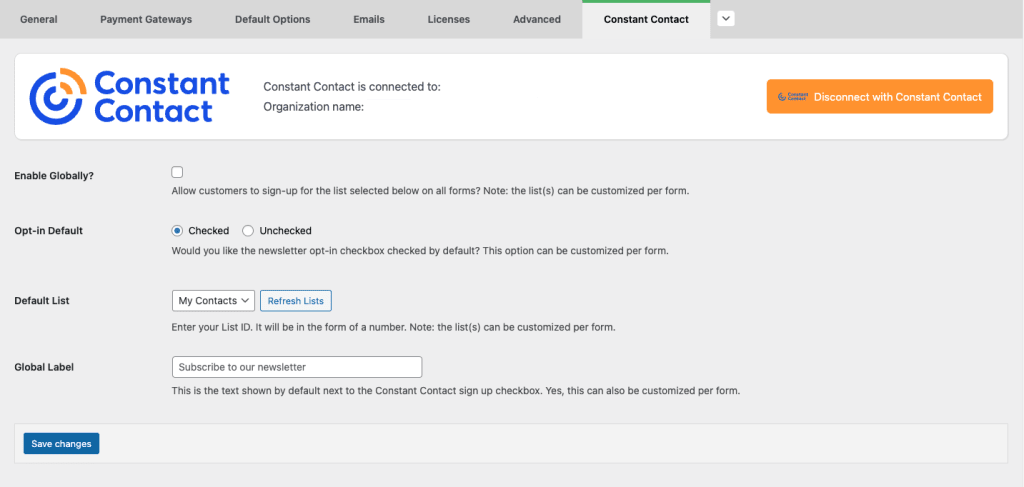Open the Licenses tab

click(x=449, y=20)
